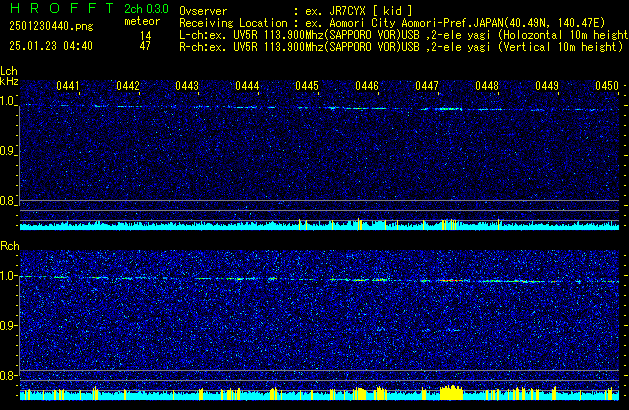Select the 0443 time marker
This screenshot has width=629, height=410.
(187, 86)
